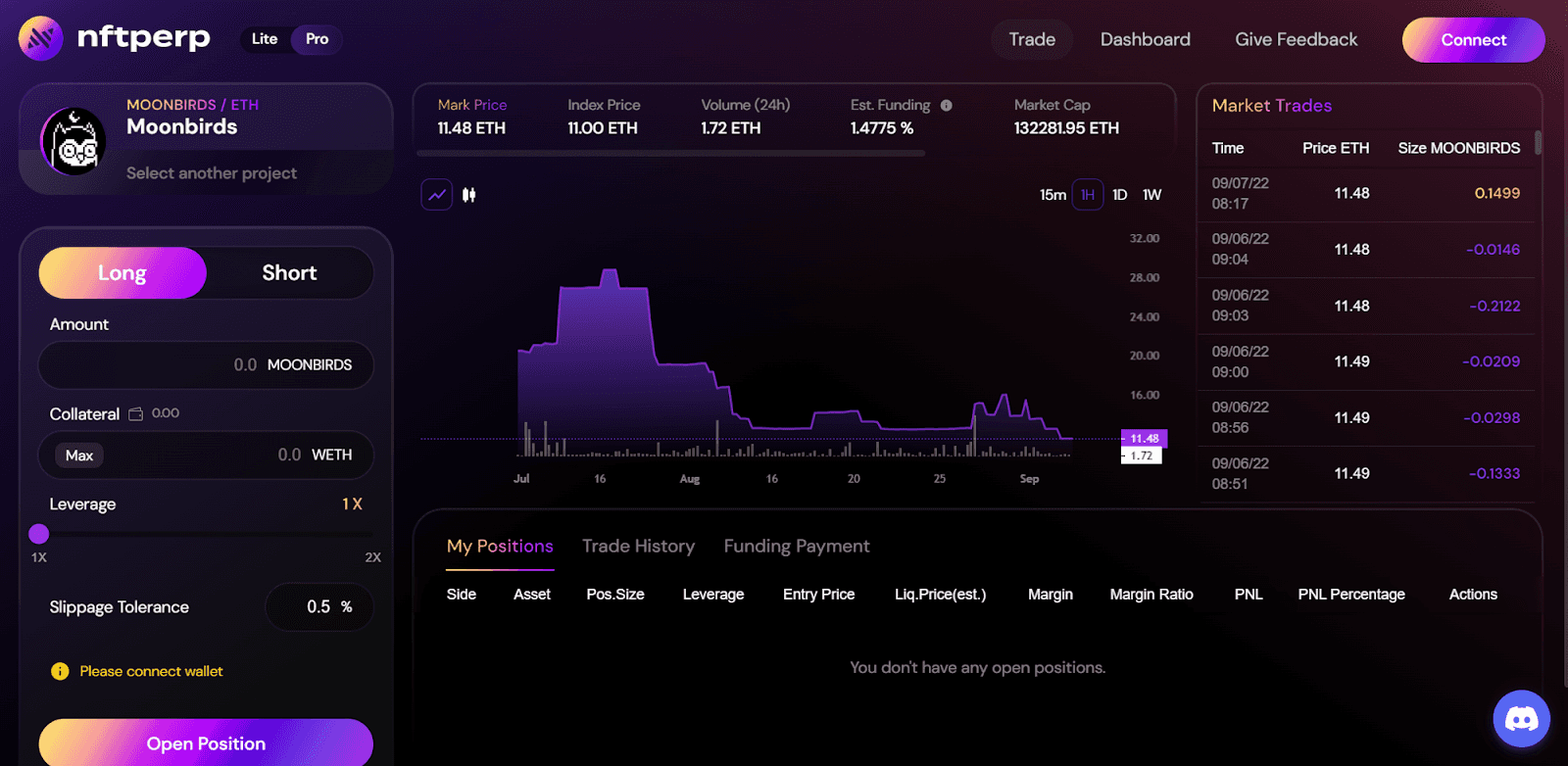Switch to My Positions tab
Viewport: 1568px width, 766px height.
pos(500,547)
